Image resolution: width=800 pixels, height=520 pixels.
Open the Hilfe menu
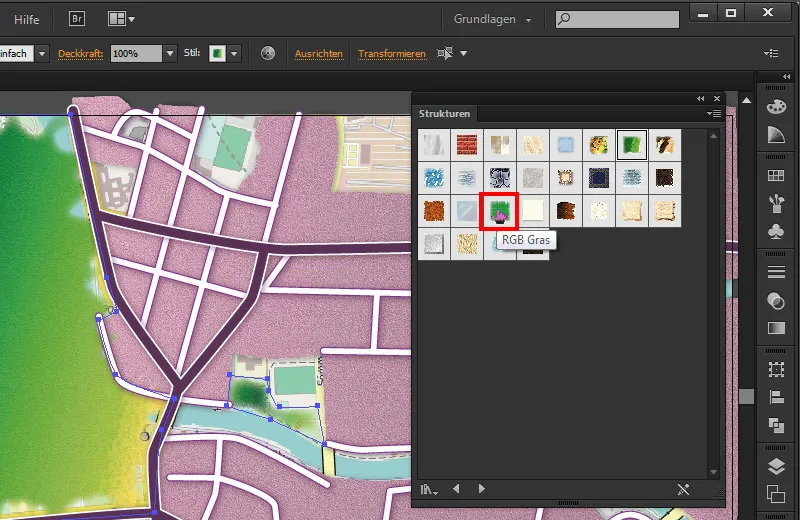coord(27,19)
